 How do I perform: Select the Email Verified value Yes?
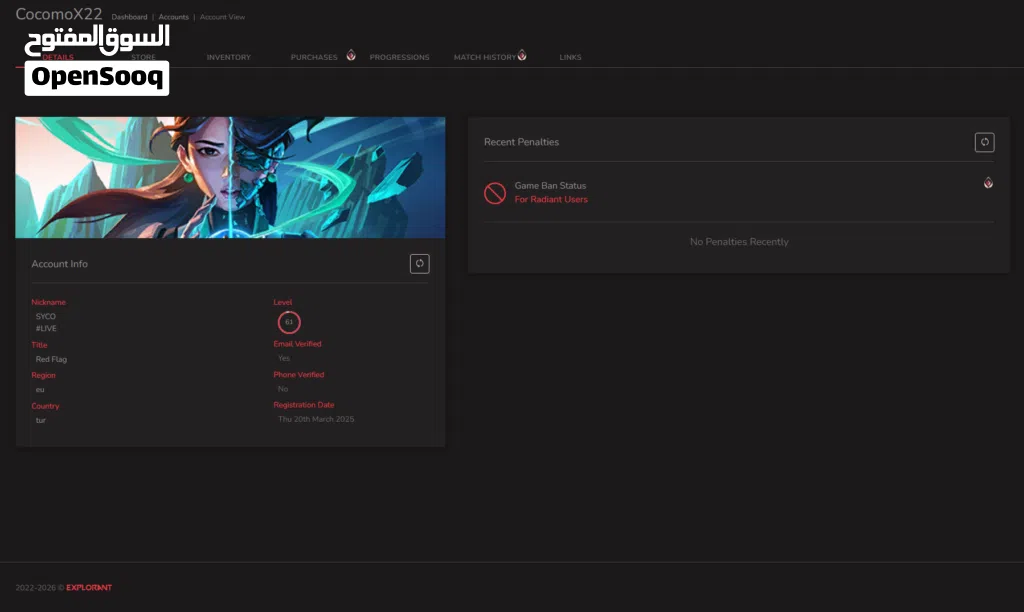pos(283,358)
